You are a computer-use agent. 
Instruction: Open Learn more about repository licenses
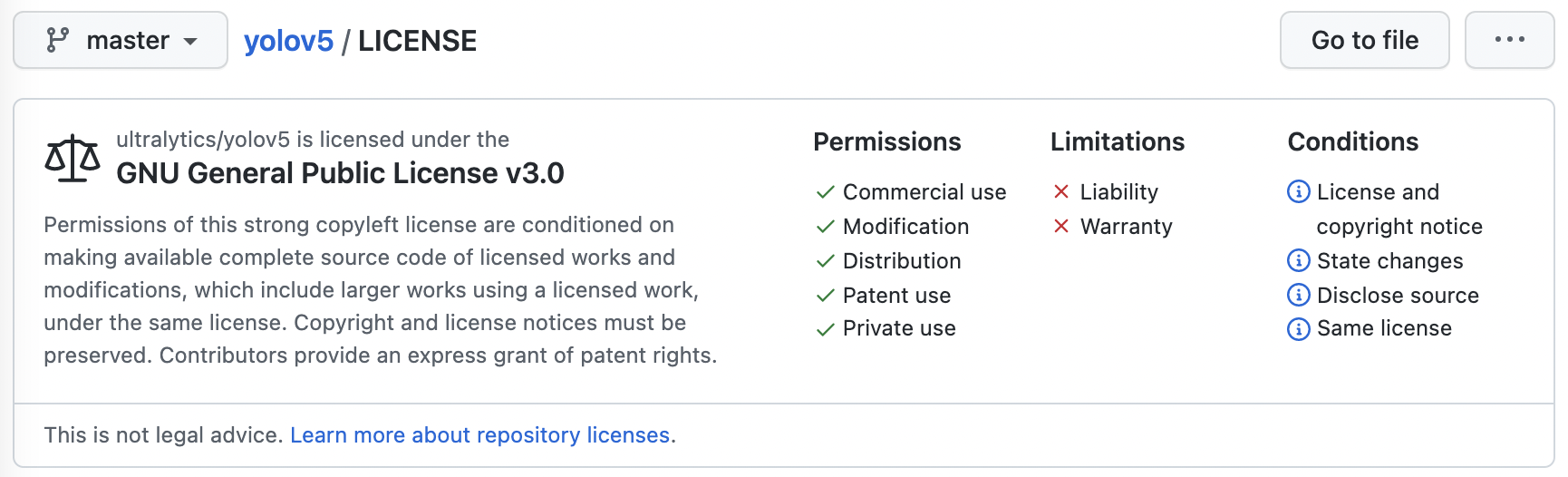point(479,435)
